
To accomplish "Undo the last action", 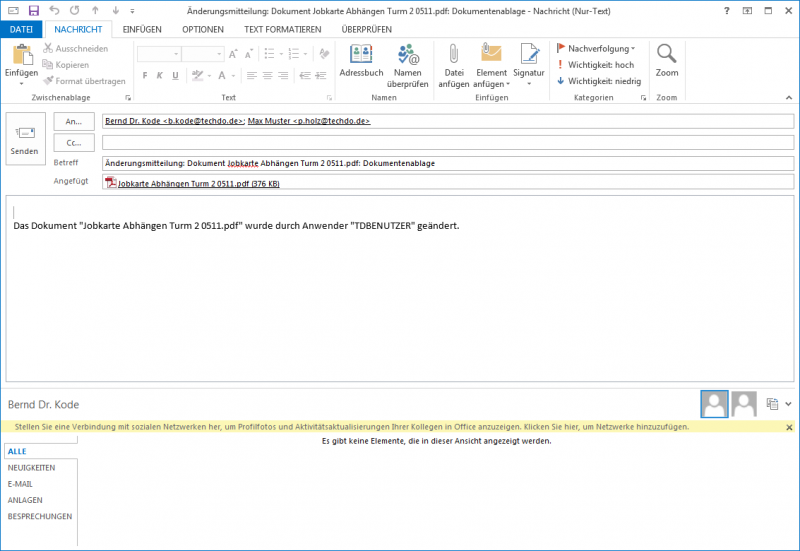I will tap(54, 10).
